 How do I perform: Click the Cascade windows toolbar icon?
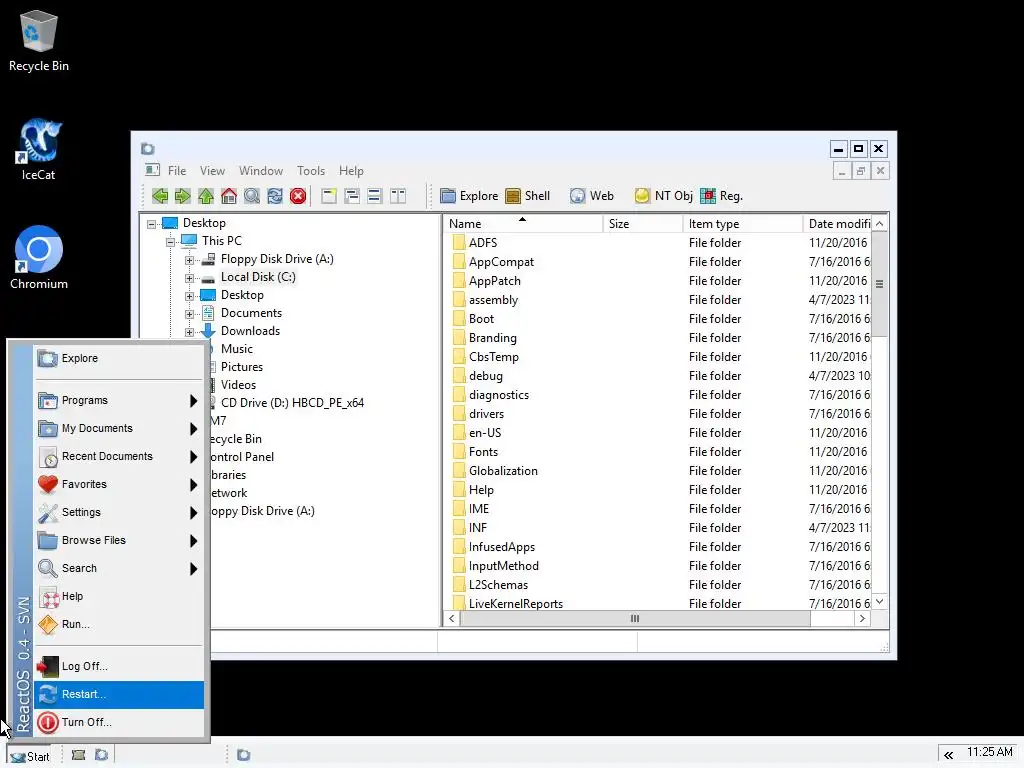pos(352,196)
